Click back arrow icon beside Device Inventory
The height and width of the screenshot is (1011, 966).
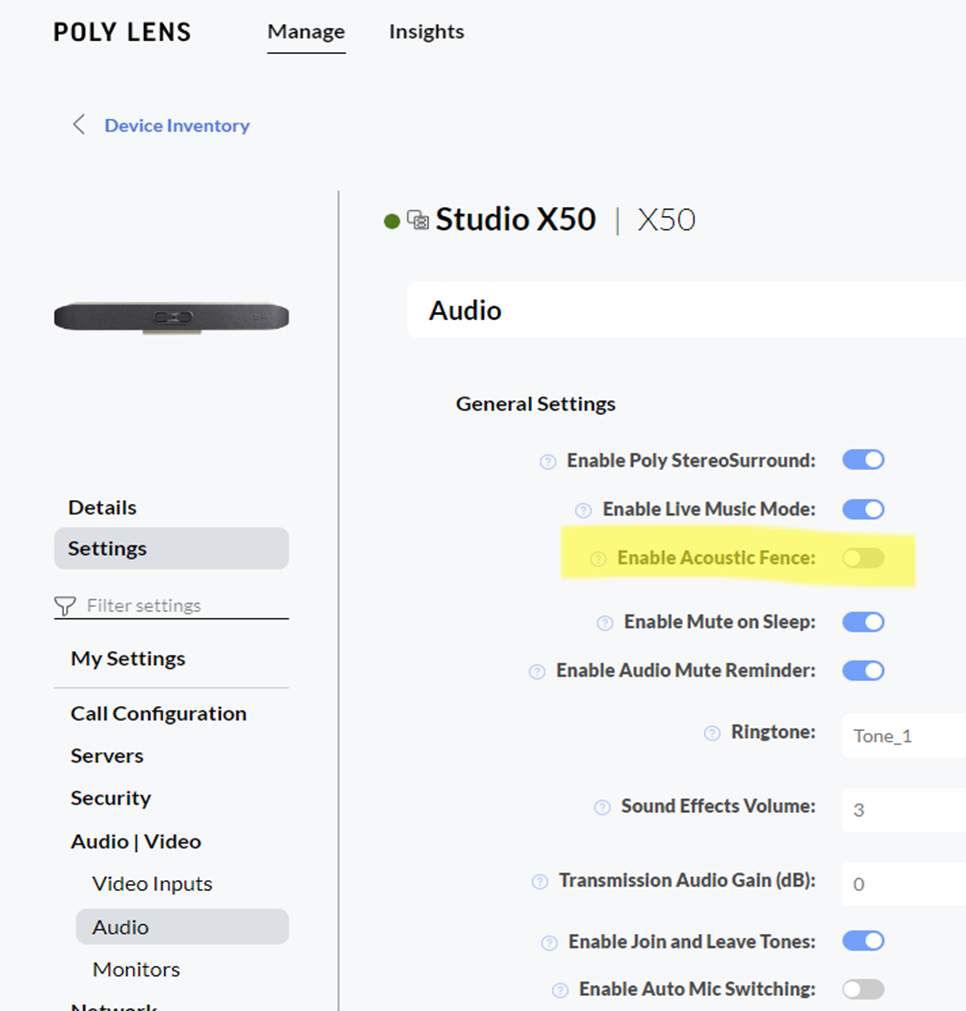(79, 125)
